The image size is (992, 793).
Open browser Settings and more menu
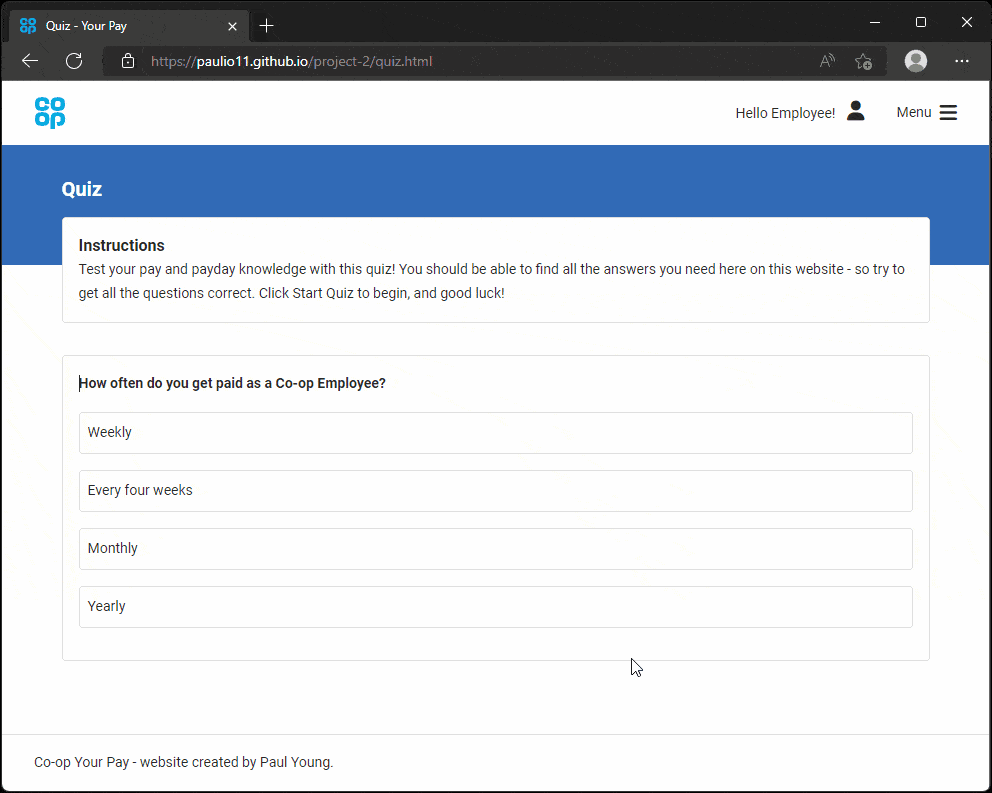coord(962,61)
